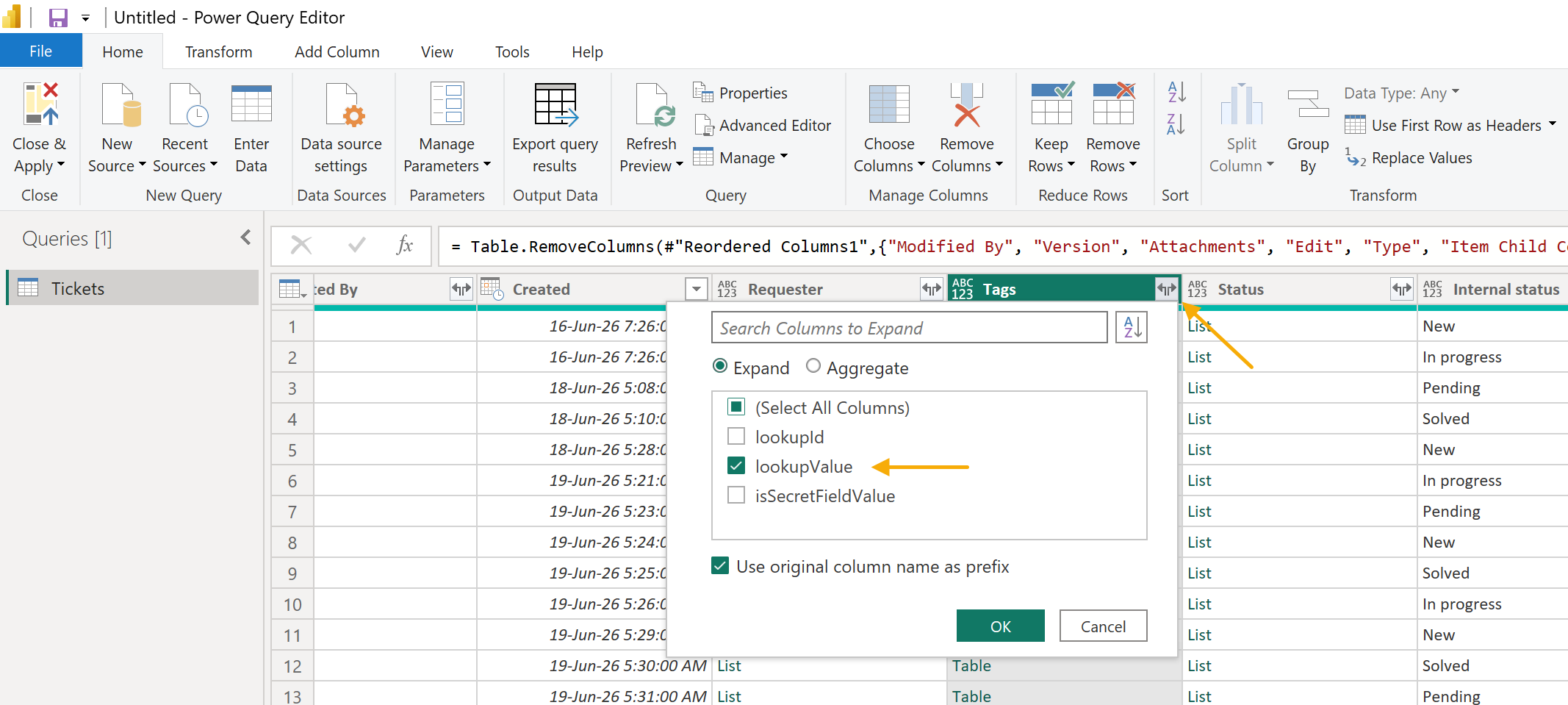
Task: Click the Keep Rows icon
Action: (x=1052, y=103)
